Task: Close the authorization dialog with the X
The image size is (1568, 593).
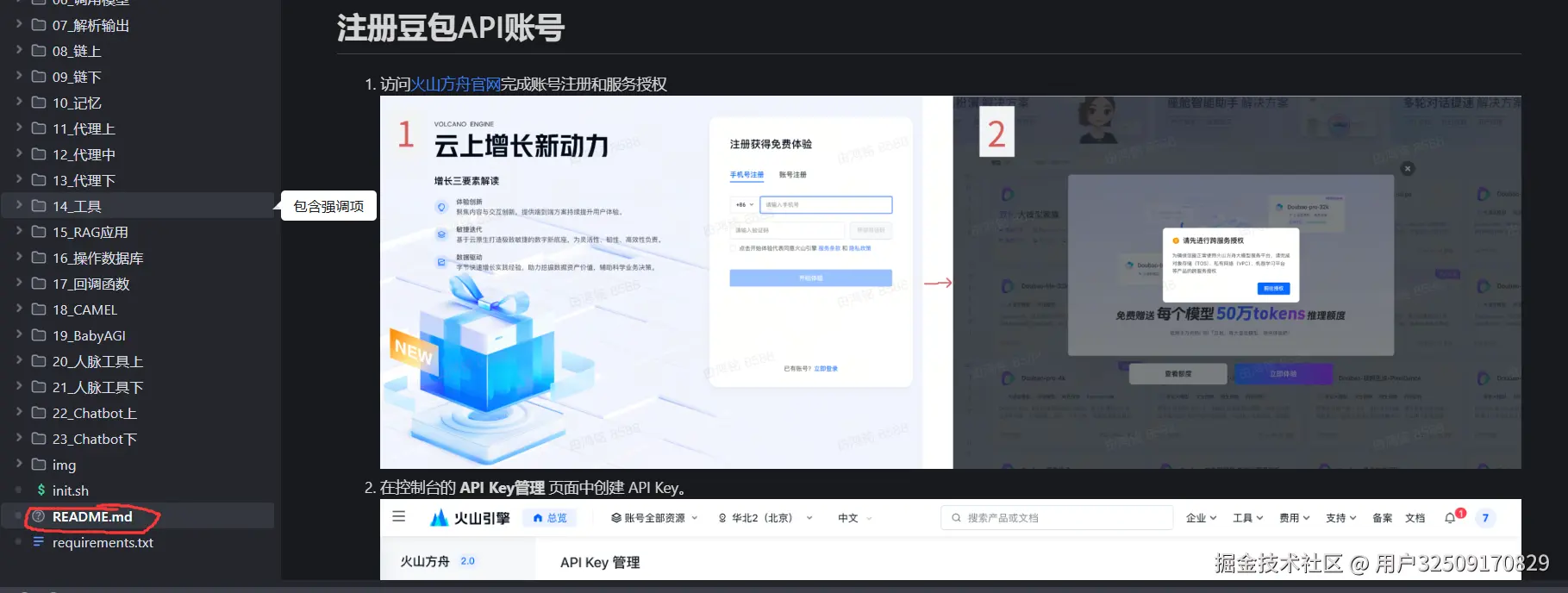Action: [1408, 169]
